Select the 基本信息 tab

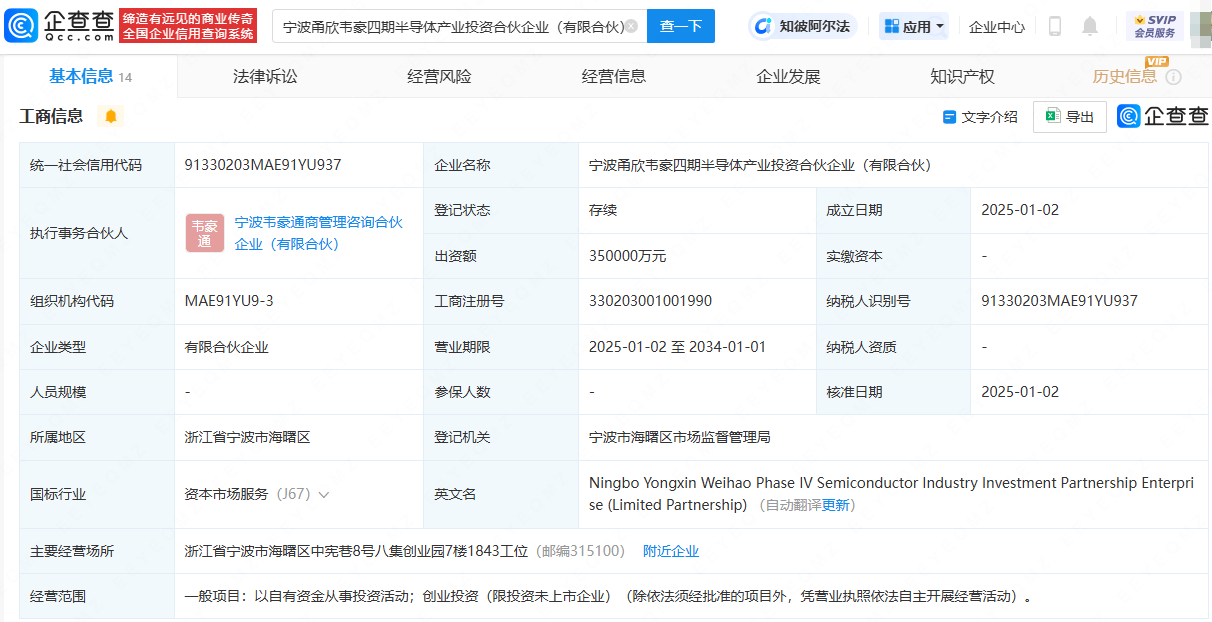tap(90, 77)
